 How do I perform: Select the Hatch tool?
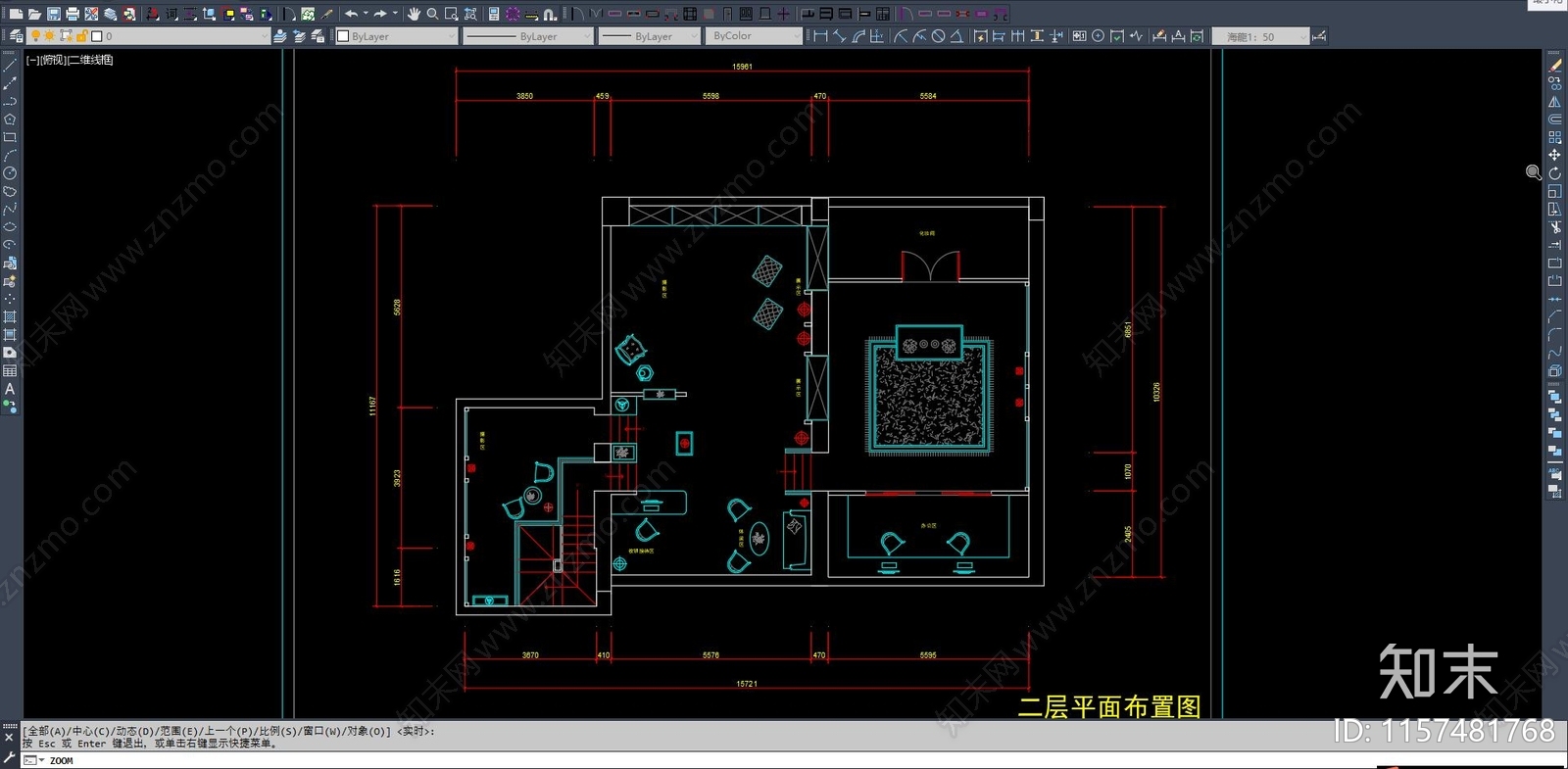tap(10, 316)
